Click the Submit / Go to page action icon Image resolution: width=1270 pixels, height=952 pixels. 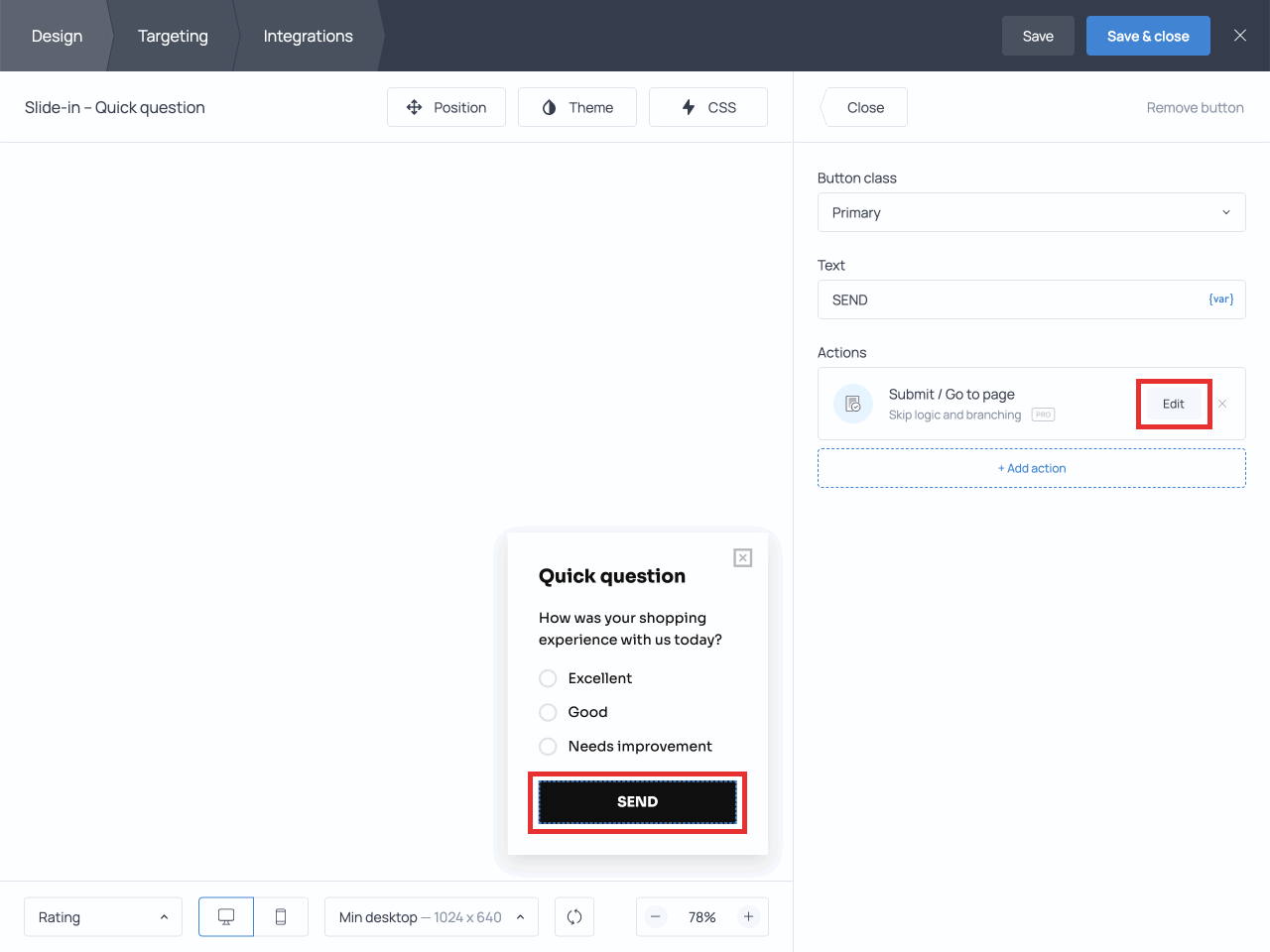click(x=852, y=404)
